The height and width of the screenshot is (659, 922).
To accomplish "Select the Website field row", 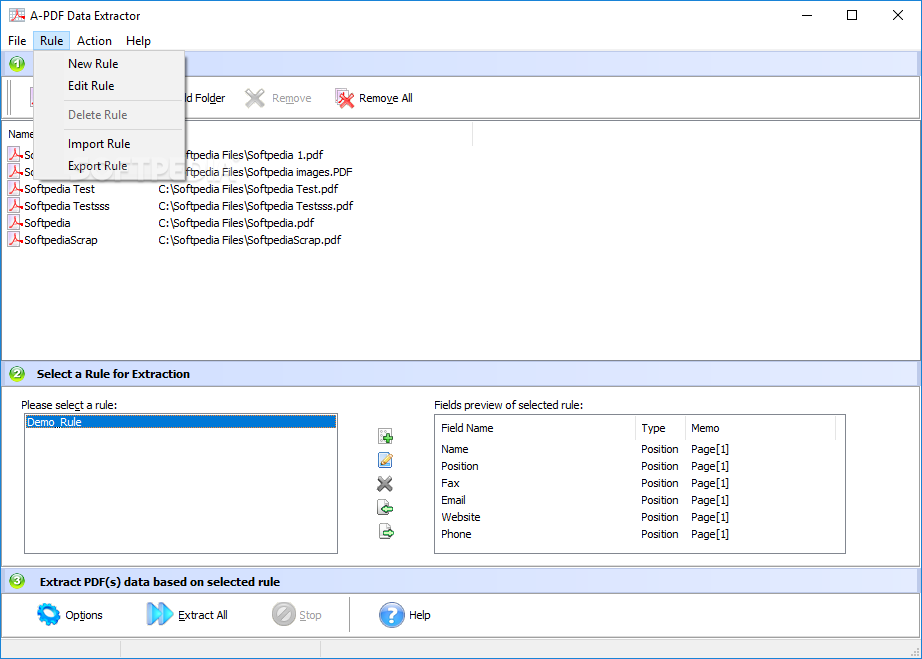I will 640,517.
